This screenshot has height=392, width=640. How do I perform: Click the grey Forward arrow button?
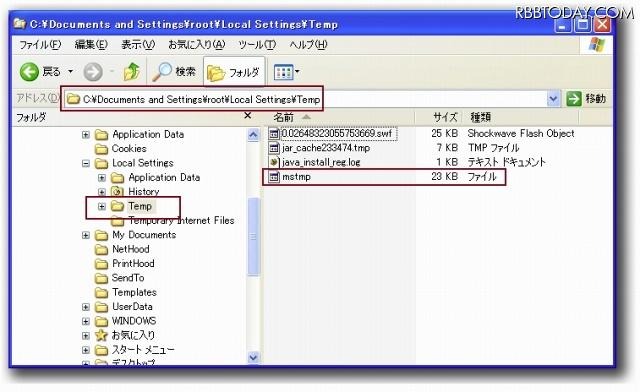(x=93, y=72)
